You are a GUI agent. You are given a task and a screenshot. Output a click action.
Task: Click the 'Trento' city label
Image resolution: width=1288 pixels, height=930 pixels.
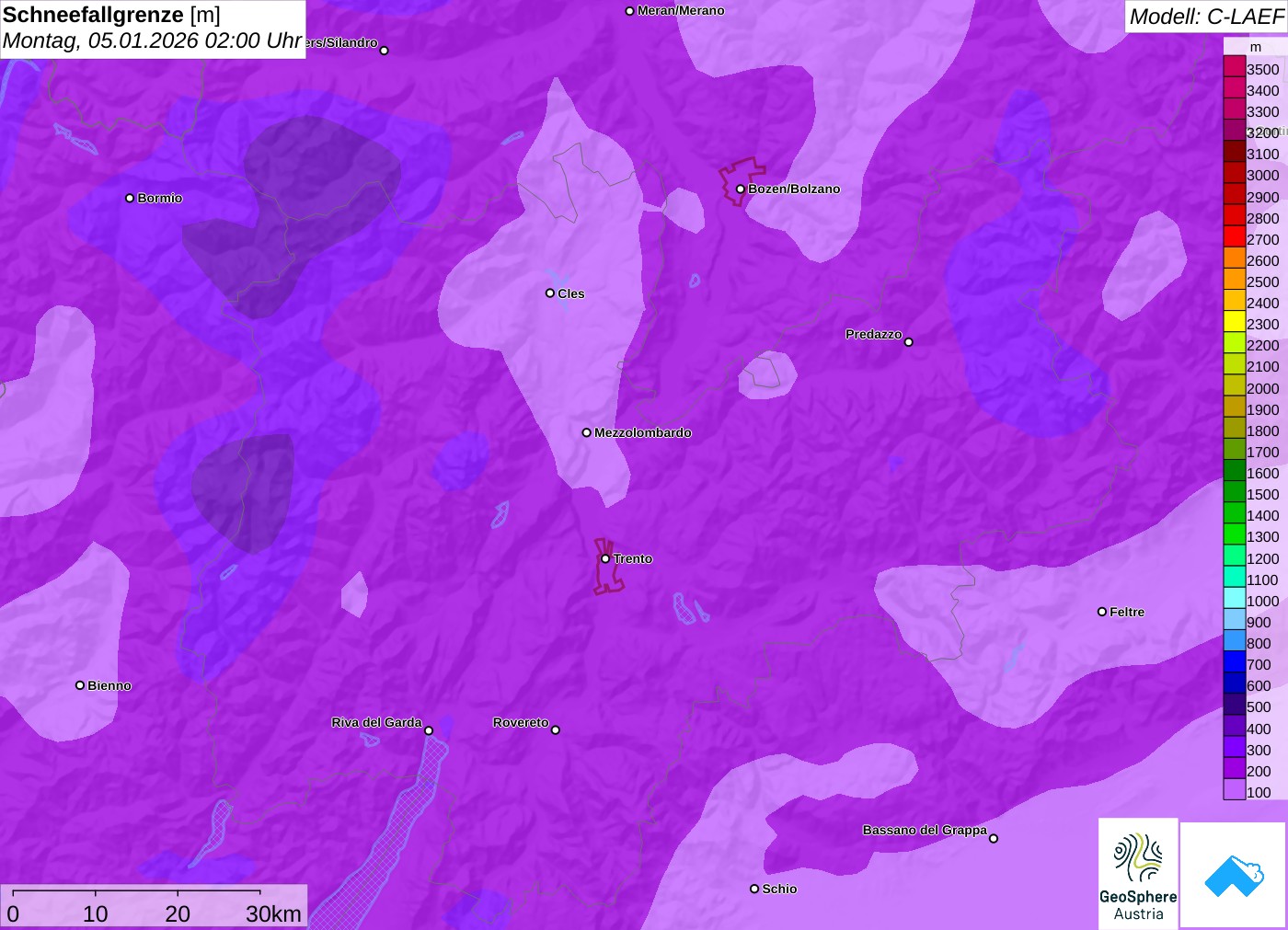pos(633,558)
